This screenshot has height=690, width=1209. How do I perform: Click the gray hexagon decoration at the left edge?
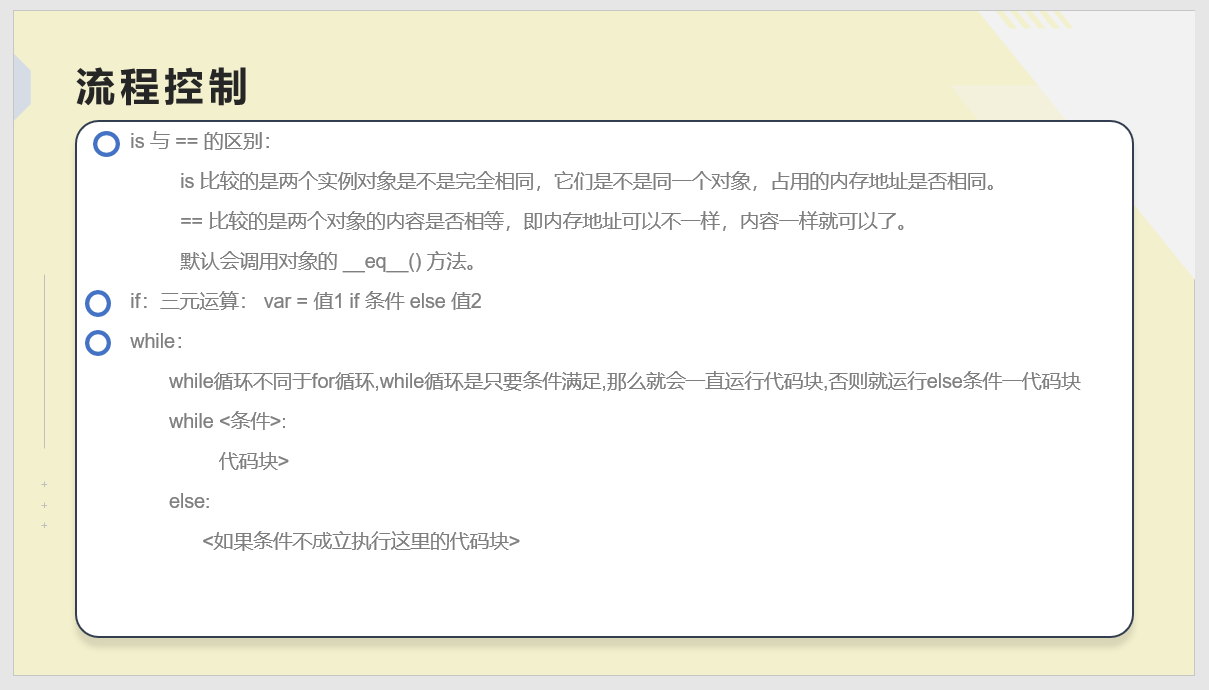pyautogui.click(x=22, y=88)
